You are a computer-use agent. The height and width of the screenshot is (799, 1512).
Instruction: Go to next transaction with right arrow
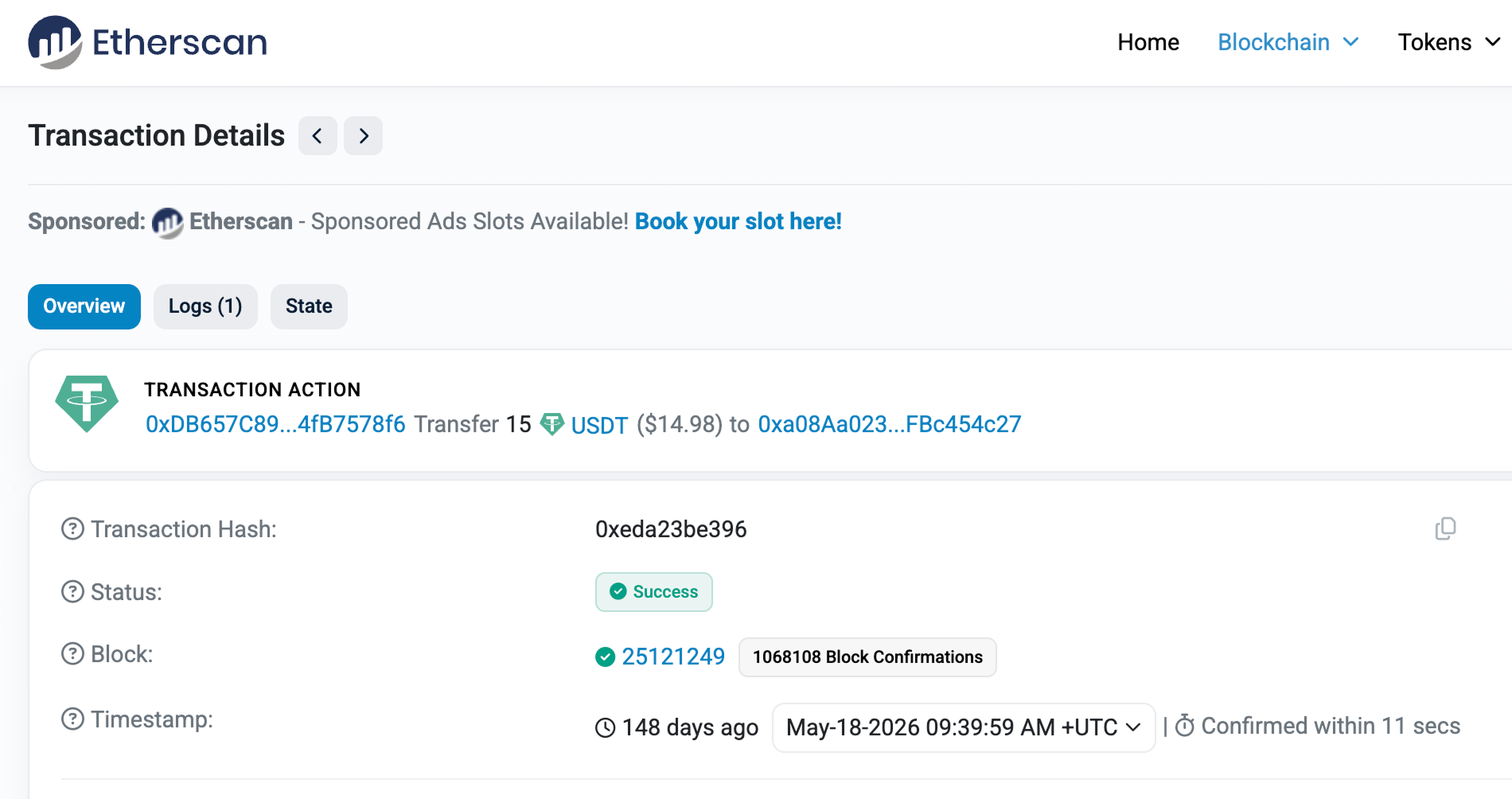(x=364, y=136)
